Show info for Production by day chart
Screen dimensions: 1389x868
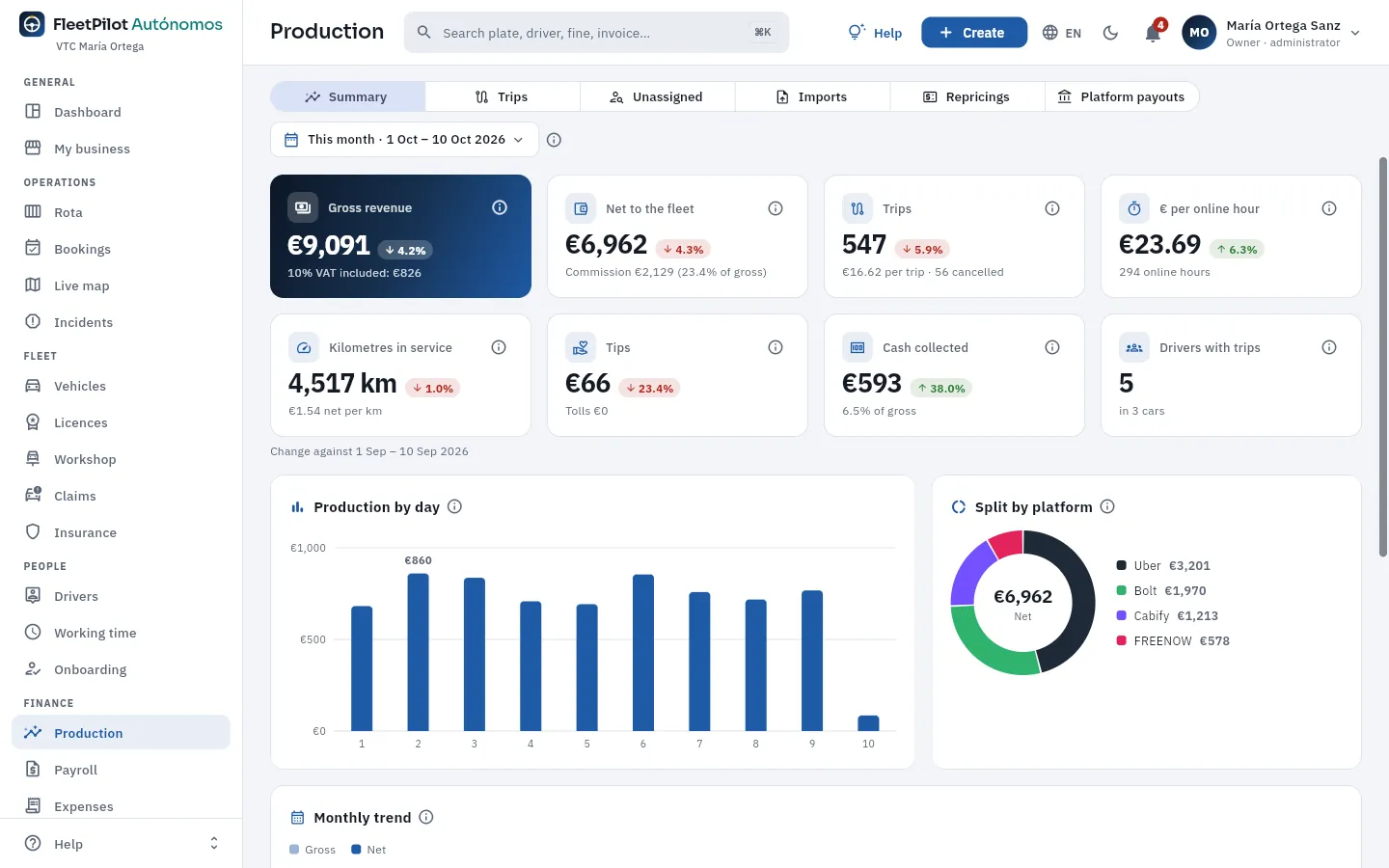[x=455, y=506]
